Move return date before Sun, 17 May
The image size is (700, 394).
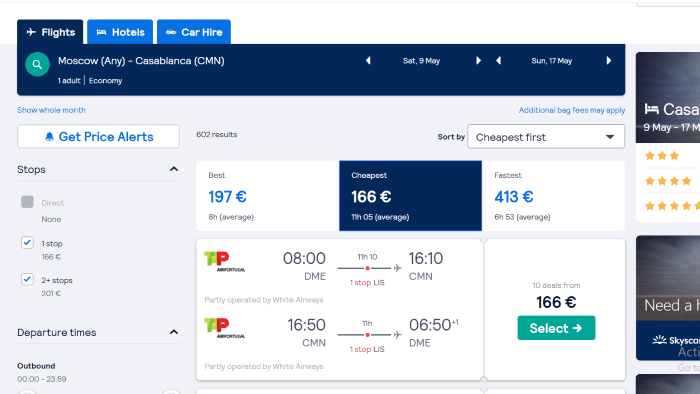[x=498, y=61]
